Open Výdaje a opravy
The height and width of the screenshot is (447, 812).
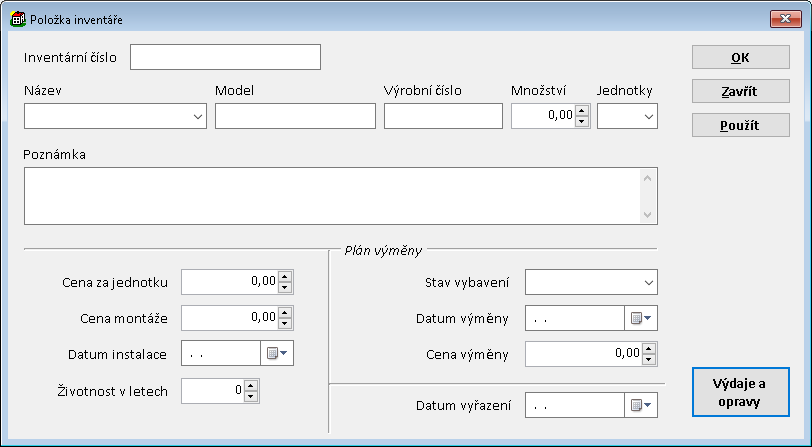(x=740, y=395)
